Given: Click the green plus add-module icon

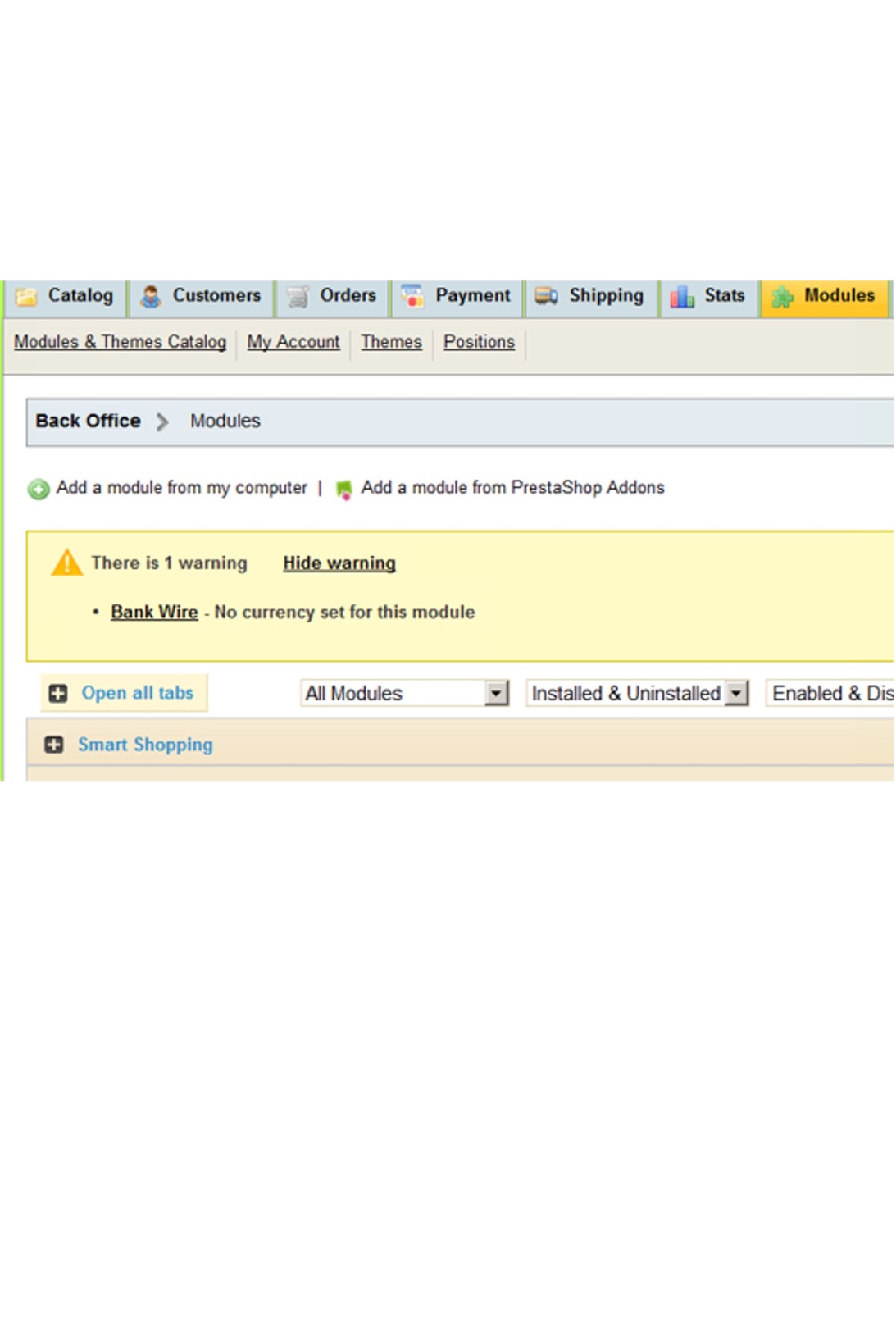Looking at the screenshot, I should [39, 490].
